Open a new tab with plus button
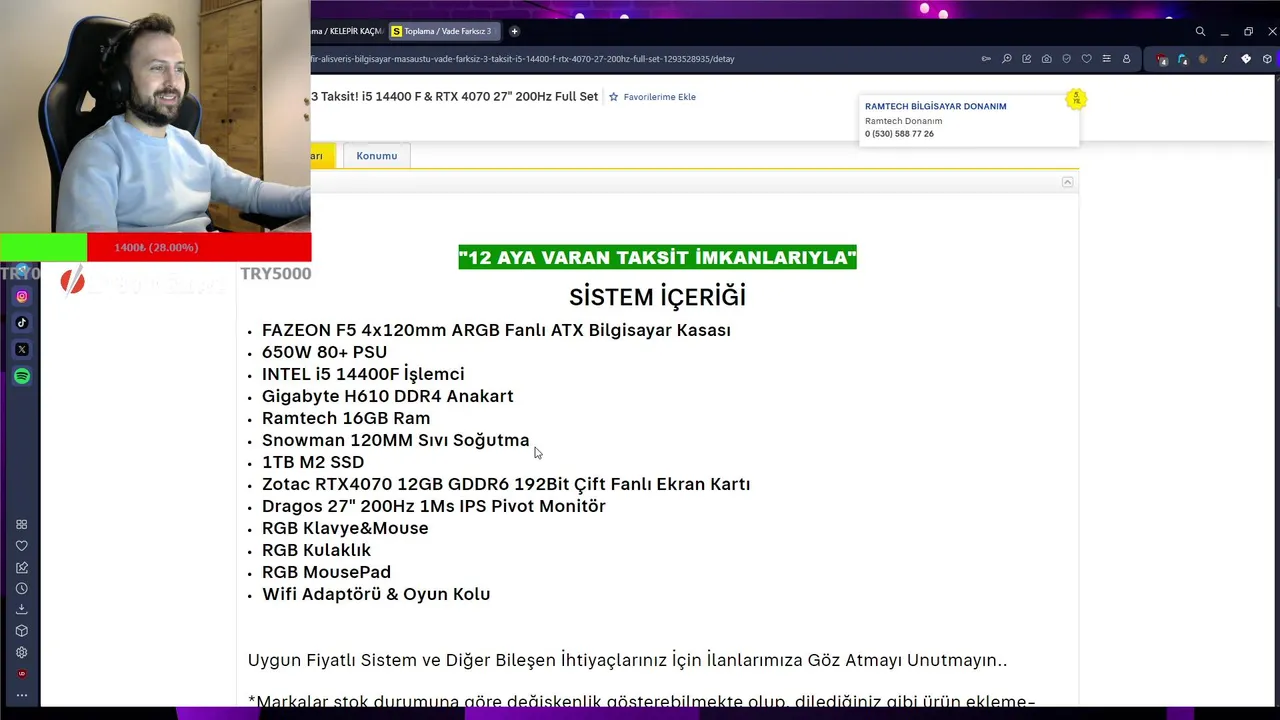Viewport: 1280px width, 720px height. click(514, 32)
